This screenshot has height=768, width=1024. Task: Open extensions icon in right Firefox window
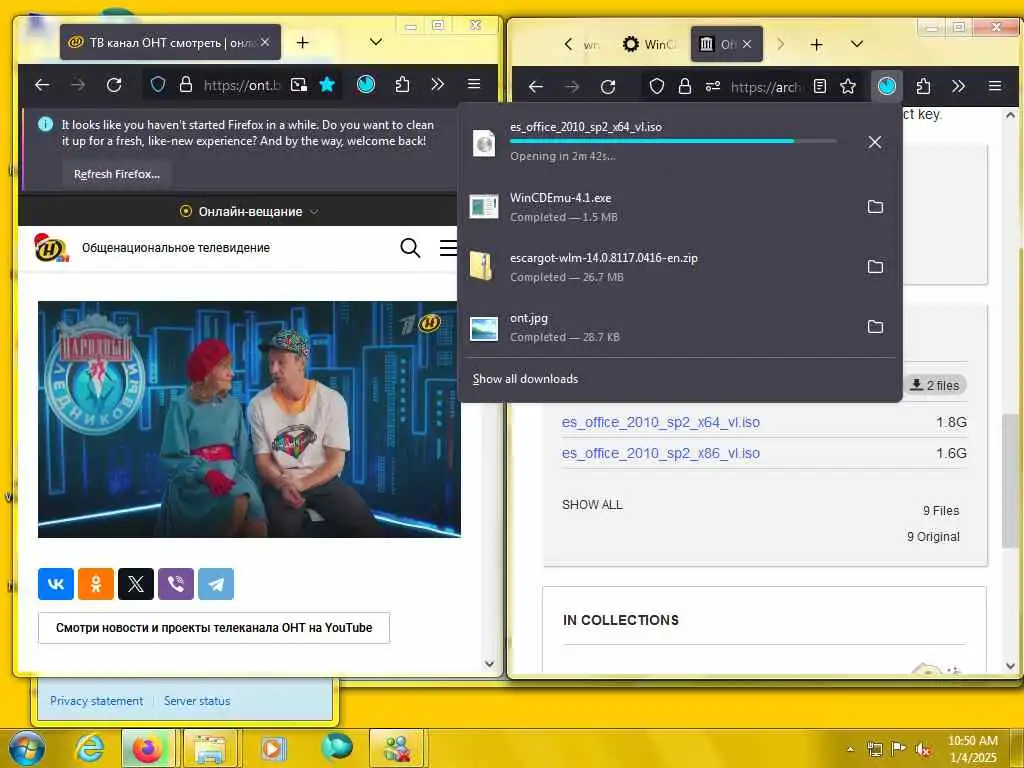coord(923,86)
